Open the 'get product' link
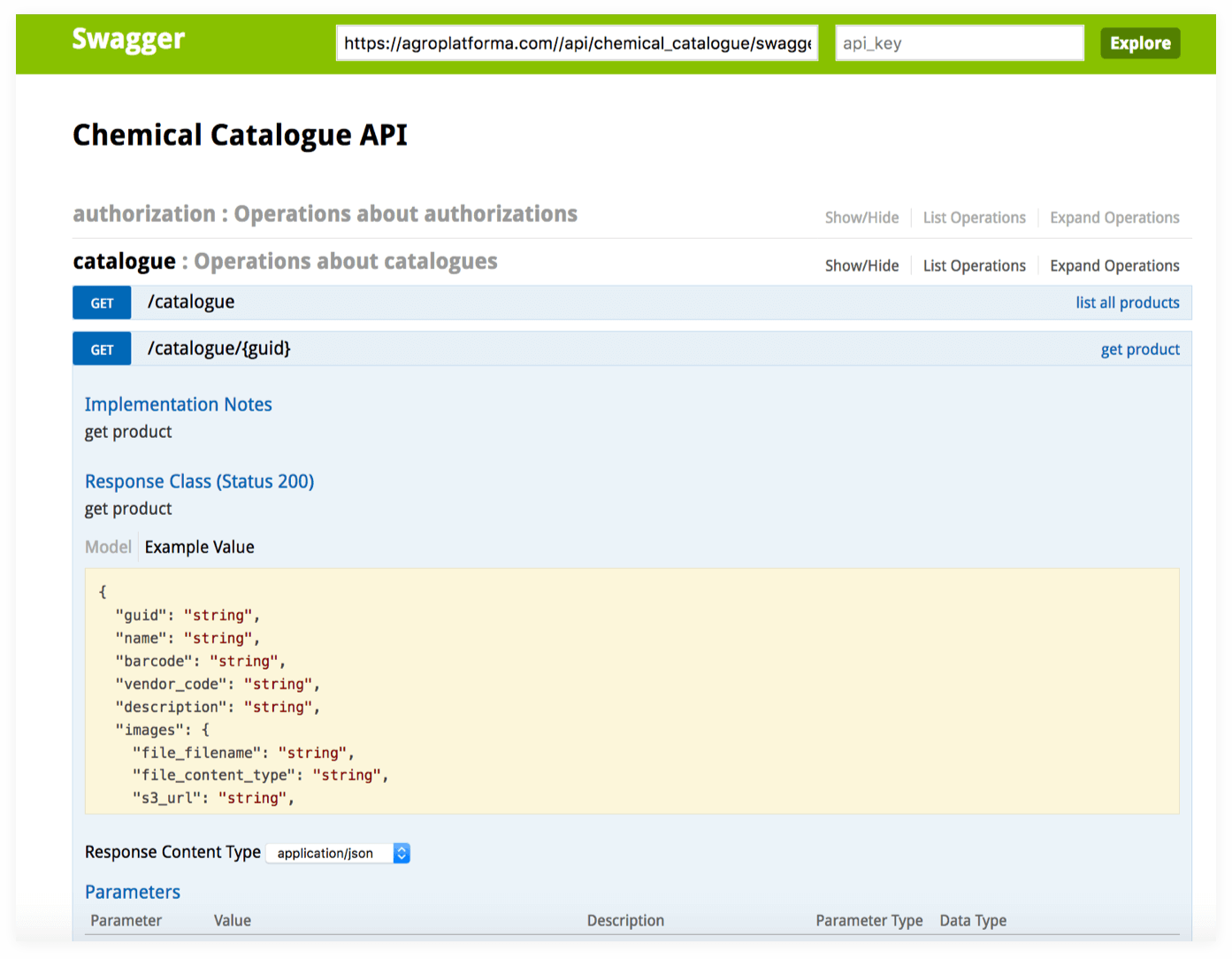1232x959 pixels. coord(1140,349)
